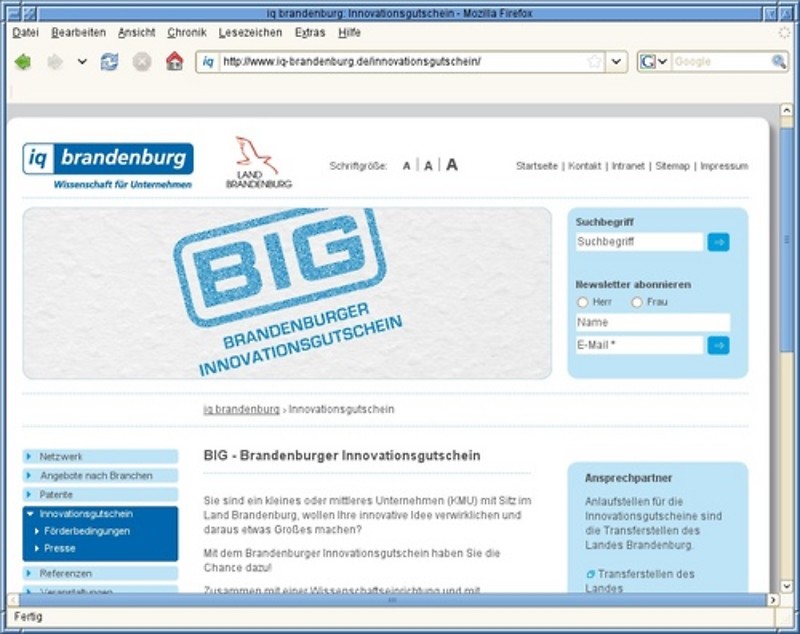Click the Firefox activity throbber icon
The image size is (800, 634).
coord(784,33)
